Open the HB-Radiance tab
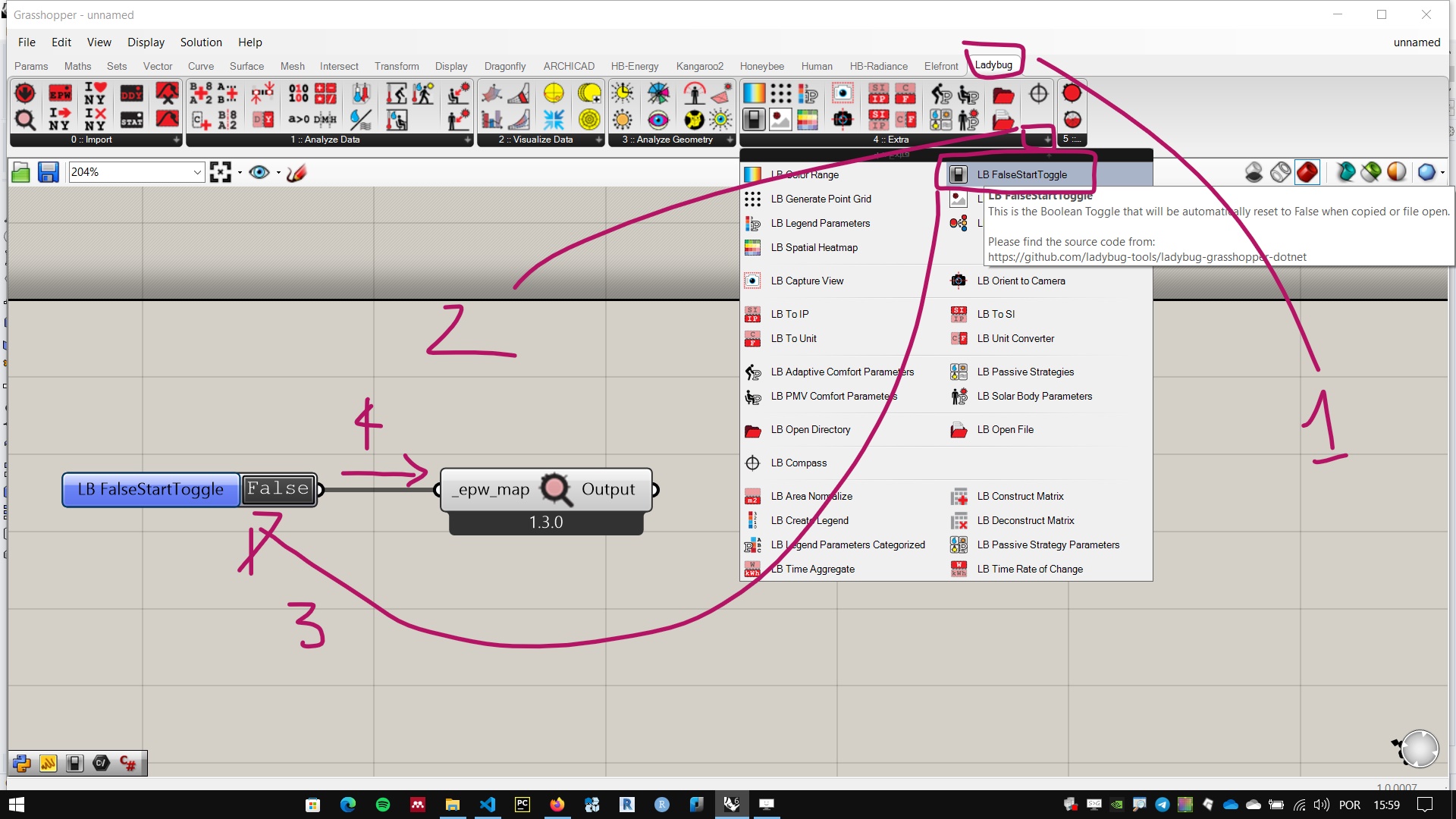 [878, 66]
